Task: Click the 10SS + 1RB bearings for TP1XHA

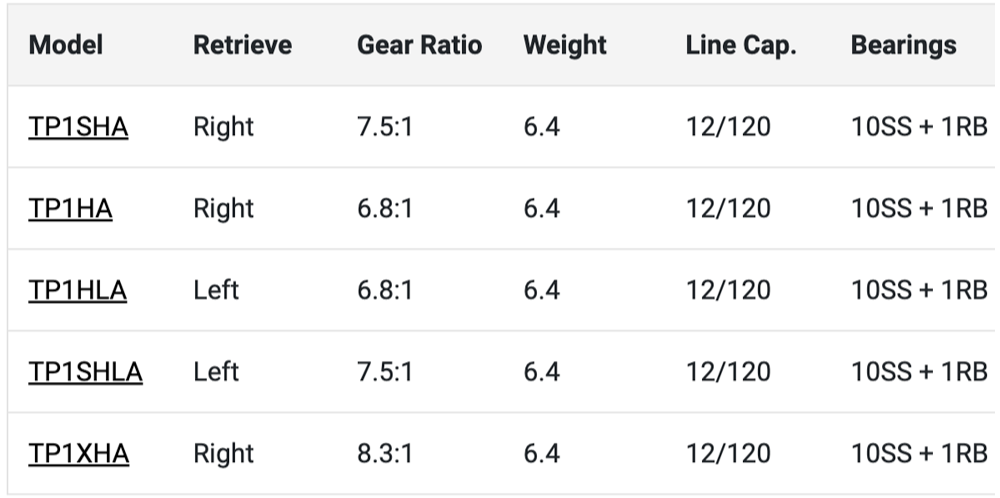Action: pos(918,454)
